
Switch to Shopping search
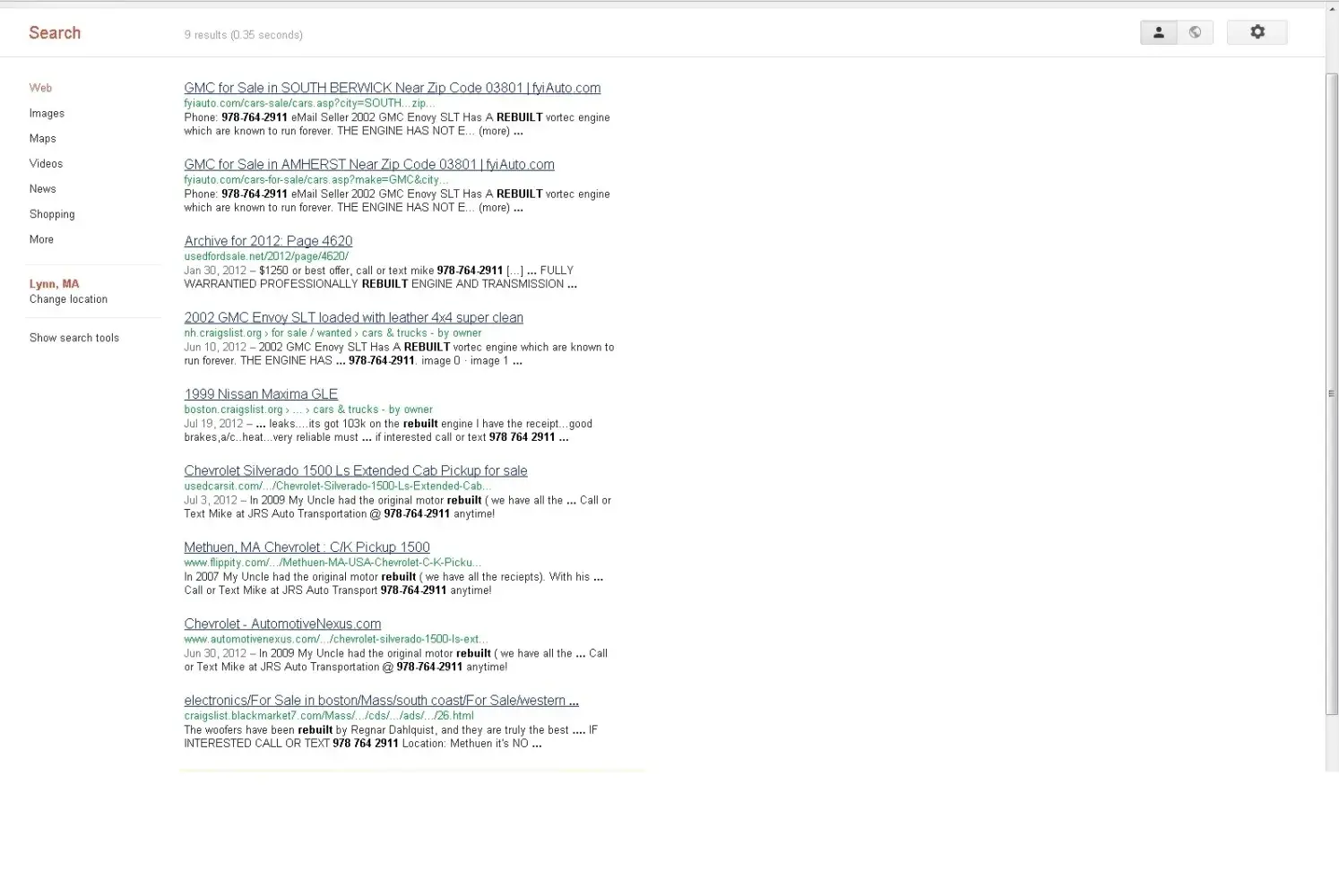(52, 214)
